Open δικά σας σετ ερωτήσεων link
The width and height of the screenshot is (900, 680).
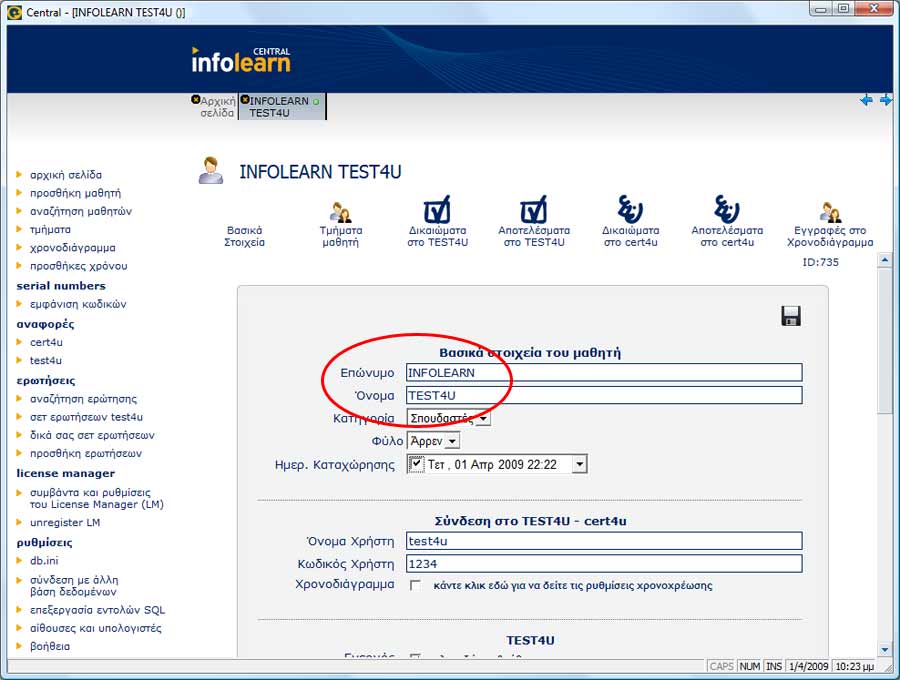[x=92, y=435]
